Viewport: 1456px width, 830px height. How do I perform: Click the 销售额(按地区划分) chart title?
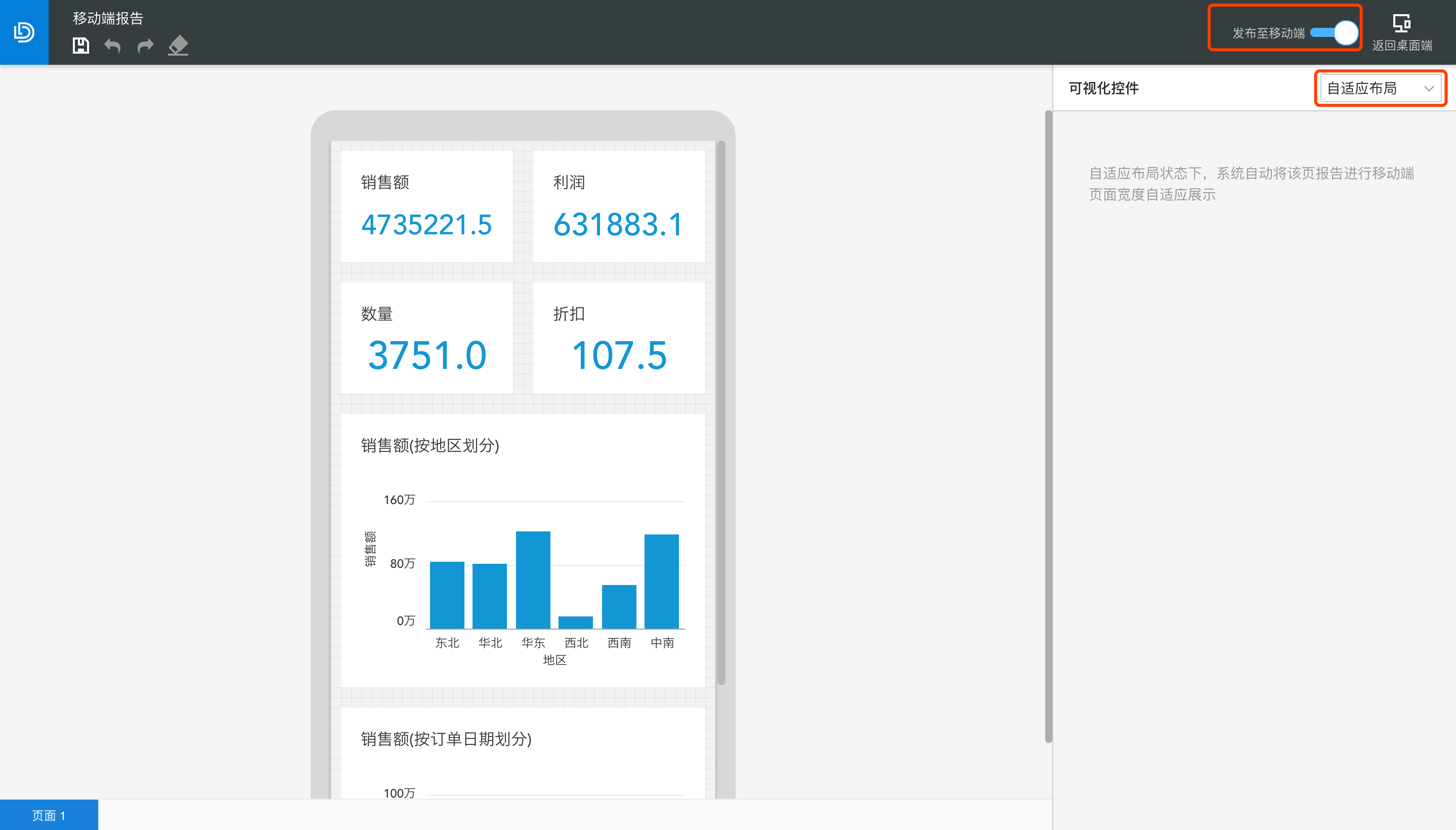[x=430, y=445]
